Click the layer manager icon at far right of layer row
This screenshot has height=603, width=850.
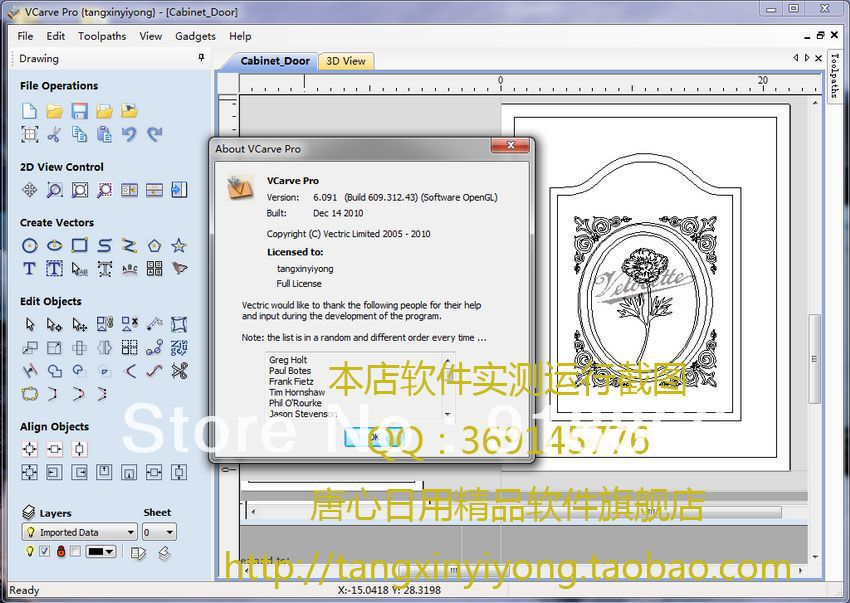164,553
